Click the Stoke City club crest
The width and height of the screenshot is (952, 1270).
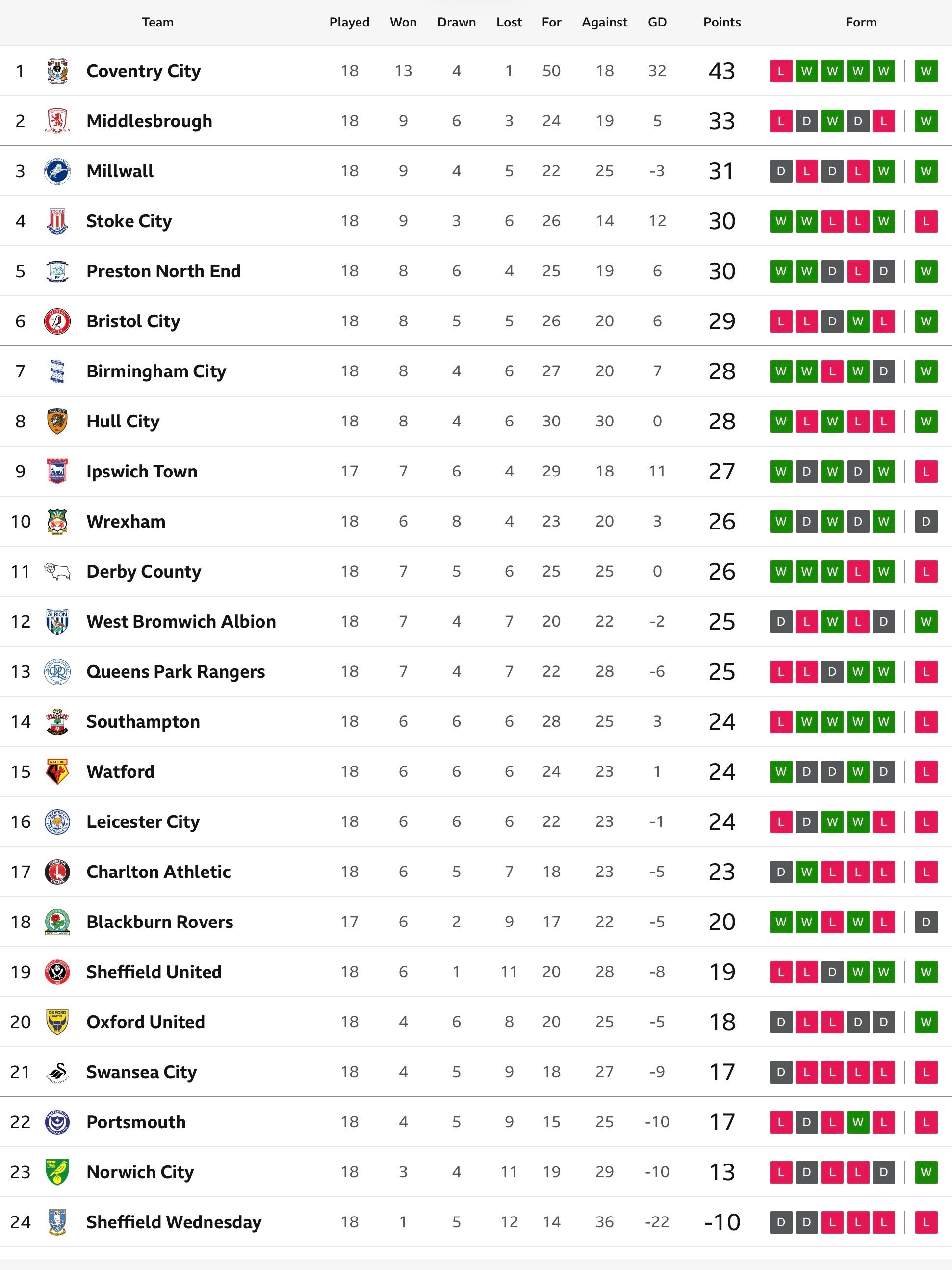[57, 221]
